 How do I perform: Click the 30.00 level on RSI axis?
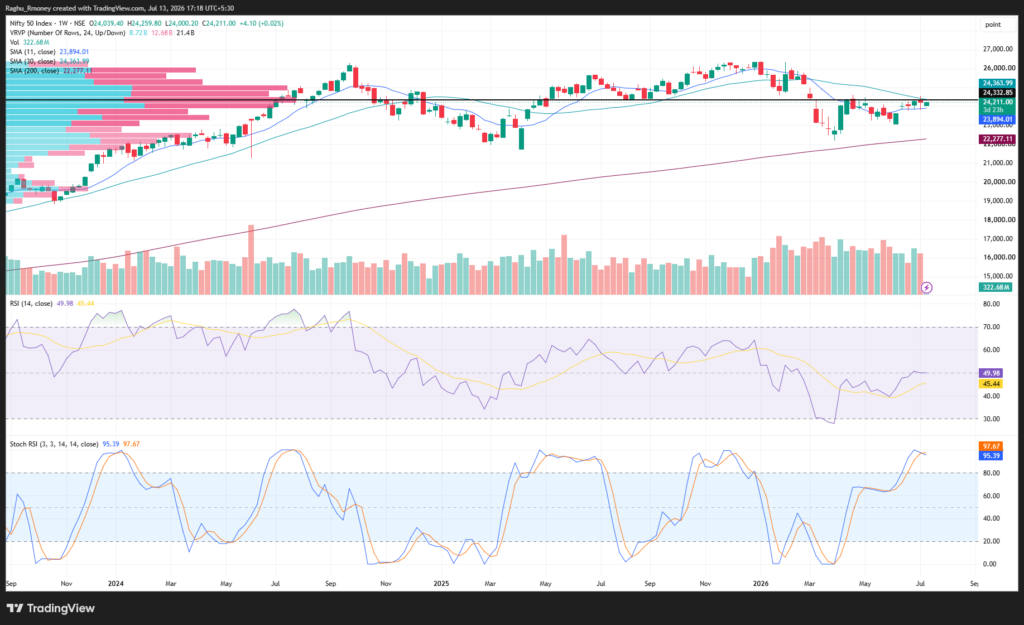tap(991, 419)
